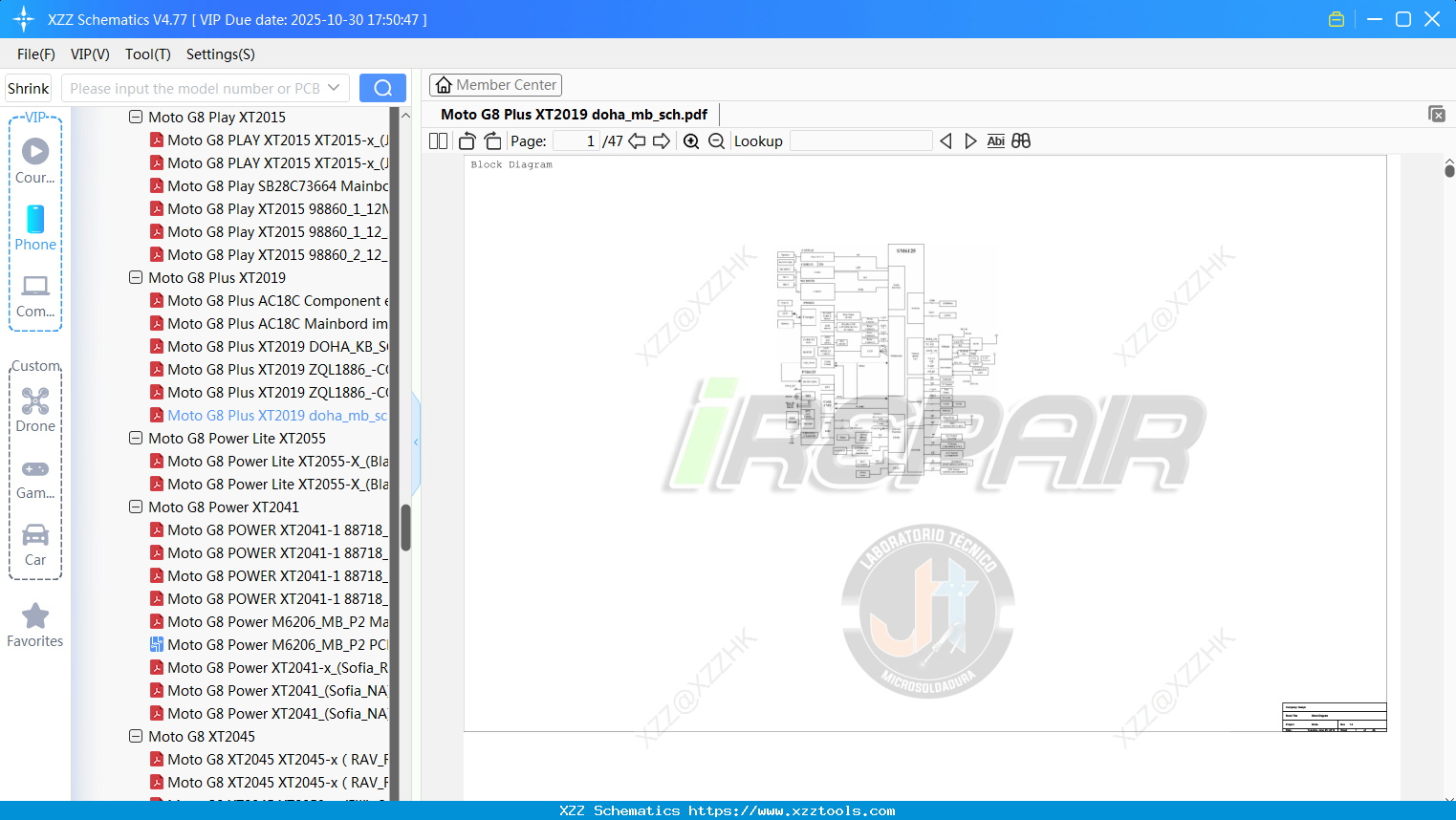Select the Moto G8 Plus XT2019 folder label
This screenshot has height=820, width=1456.
[x=217, y=277]
